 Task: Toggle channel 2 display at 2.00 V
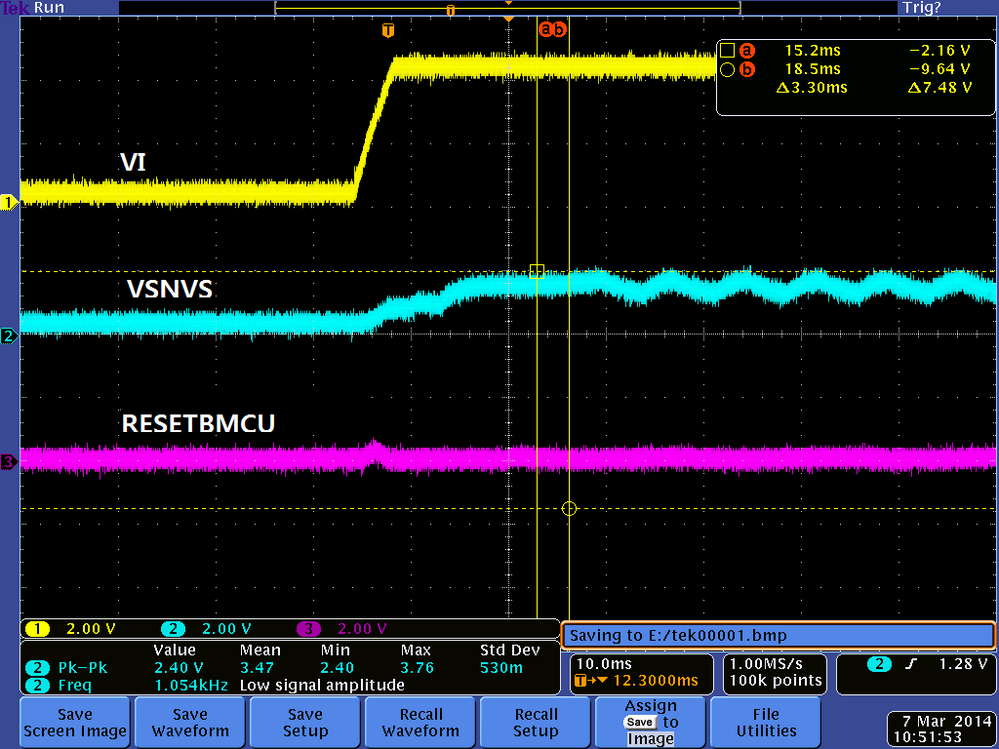[172, 628]
